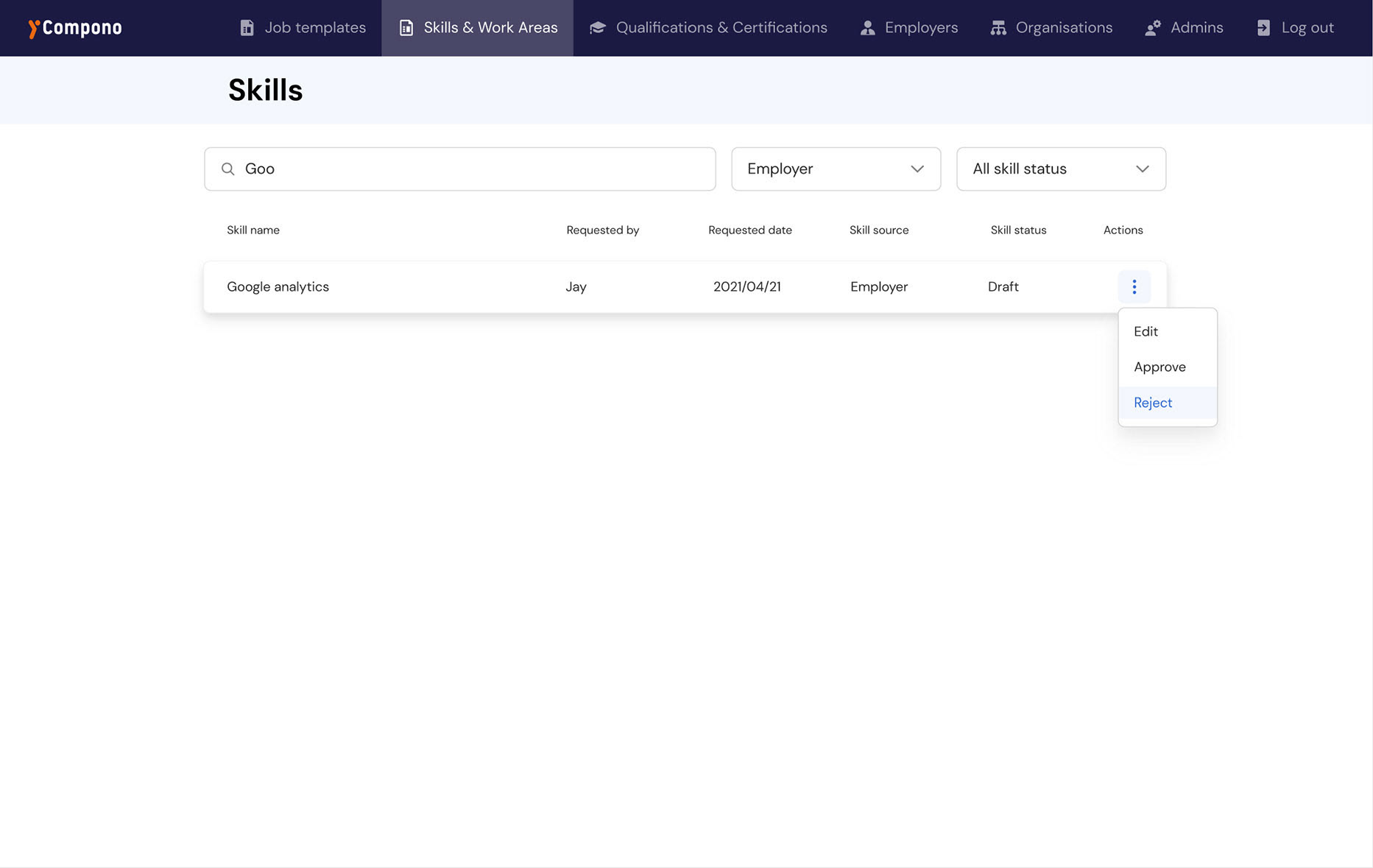Click the Google analytics skill name
This screenshot has height=868, width=1373.
[278, 287]
